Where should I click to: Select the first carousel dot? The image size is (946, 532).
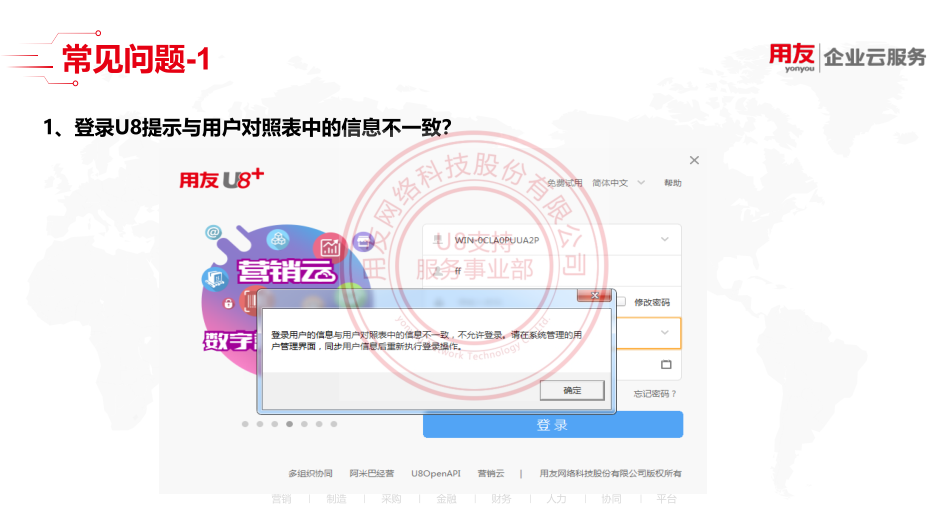pos(245,424)
